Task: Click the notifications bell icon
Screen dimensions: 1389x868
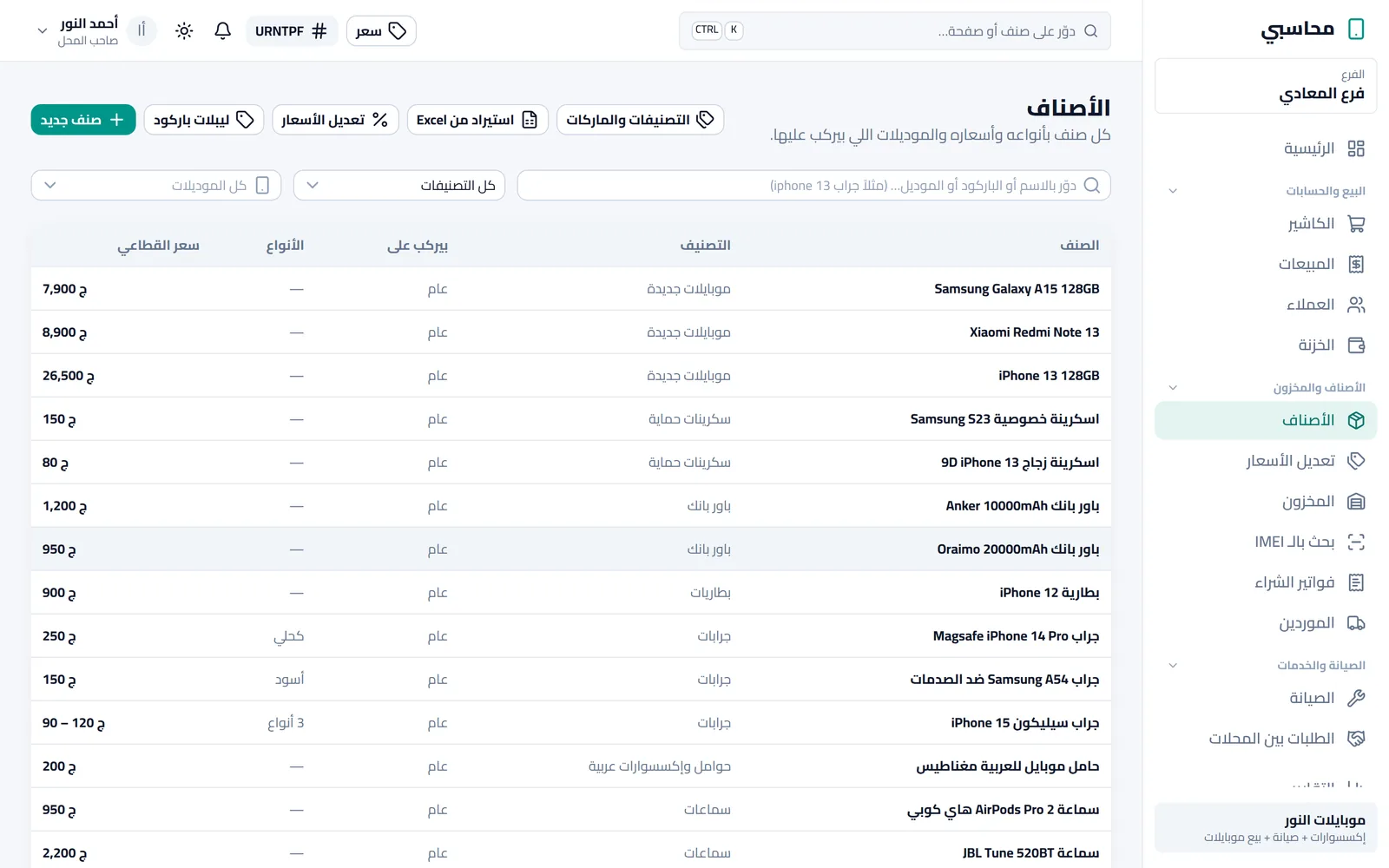Action: pyautogui.click(x=223, y=31)
